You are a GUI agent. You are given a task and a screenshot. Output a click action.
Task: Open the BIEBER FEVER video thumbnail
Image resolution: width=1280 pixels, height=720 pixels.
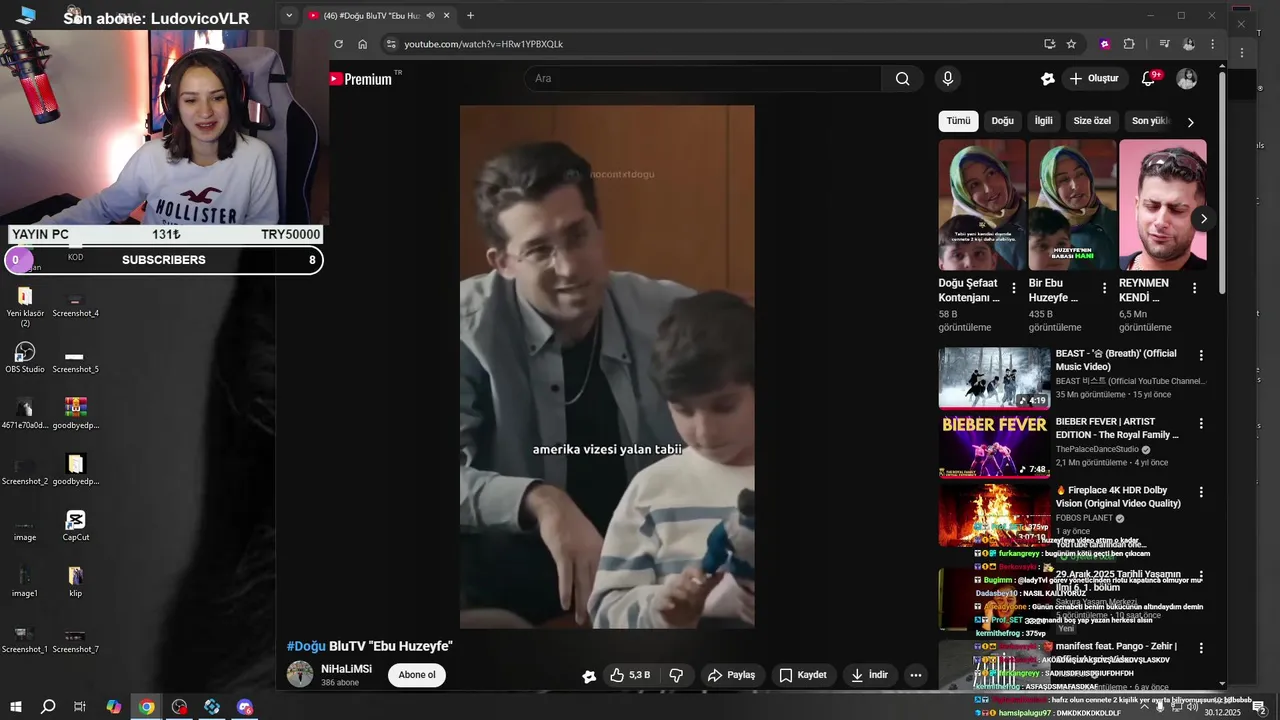(994, 447)
